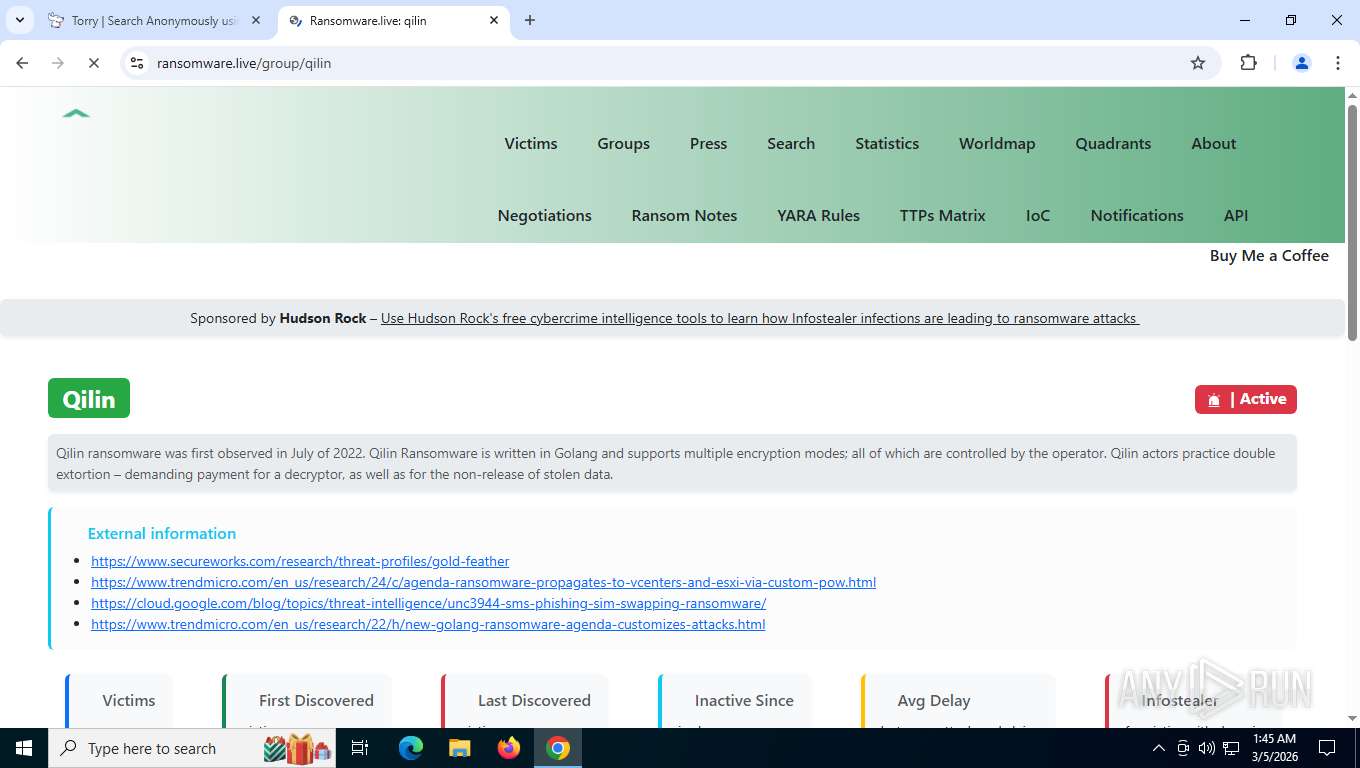The height and width of the screenshot is (768, 1360).
Task: Open the cloud.google.com unc3944 link
Action: click(x=428, y=603)
